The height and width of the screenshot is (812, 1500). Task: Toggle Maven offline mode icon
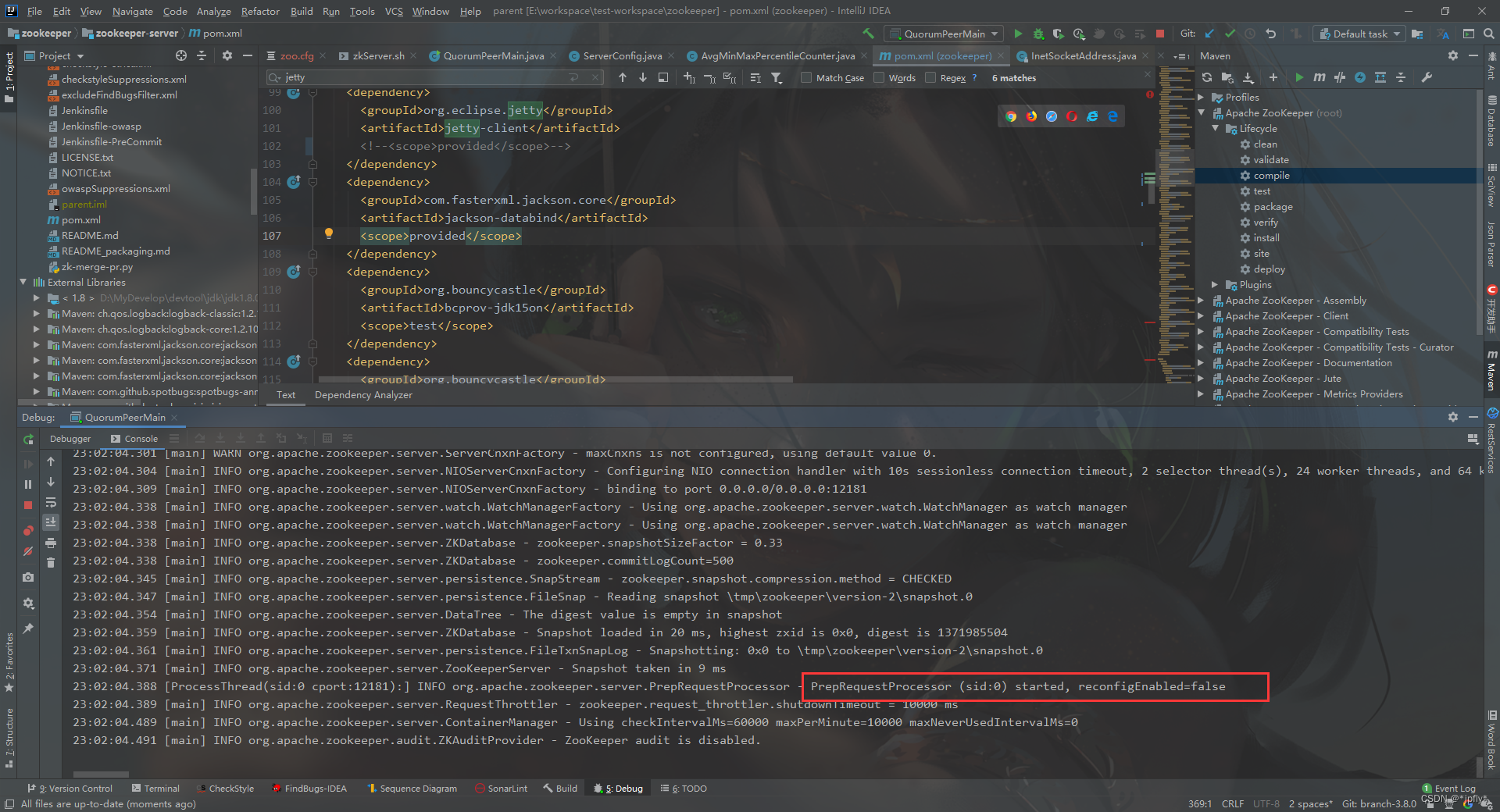(x=1340, y=77)
